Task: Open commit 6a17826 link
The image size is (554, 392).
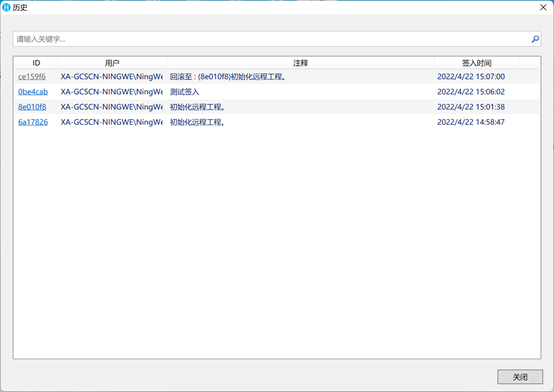Action: click(x=33, y=122)
